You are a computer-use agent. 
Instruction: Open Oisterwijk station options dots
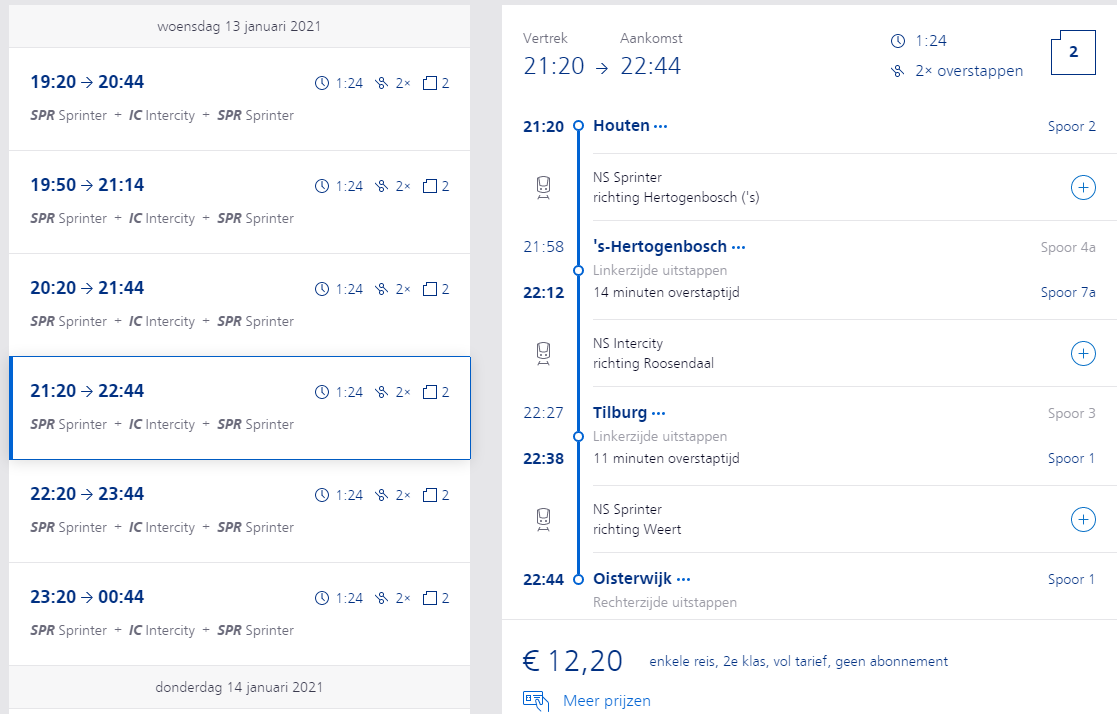pyautogui.click(x=683, y=579)
